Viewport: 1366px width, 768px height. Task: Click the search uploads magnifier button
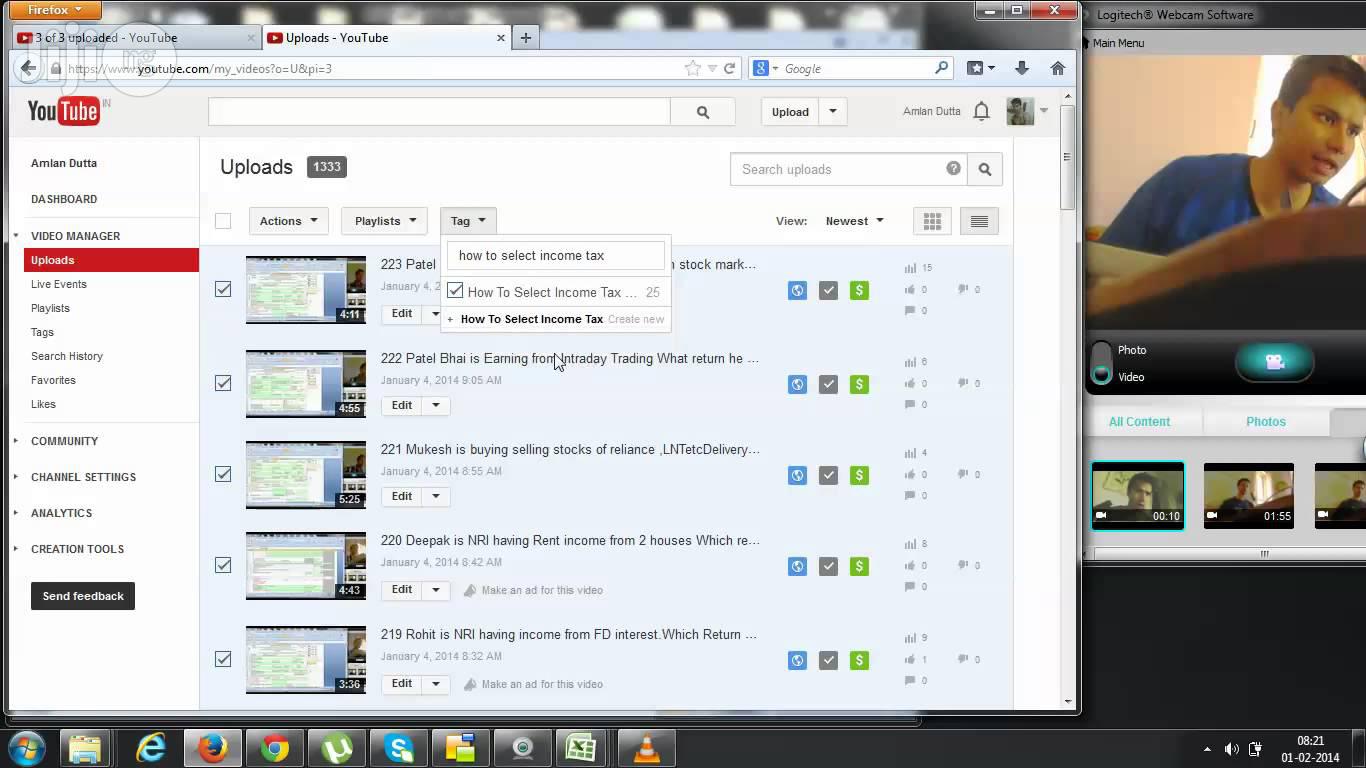click(x=985, y=169)
